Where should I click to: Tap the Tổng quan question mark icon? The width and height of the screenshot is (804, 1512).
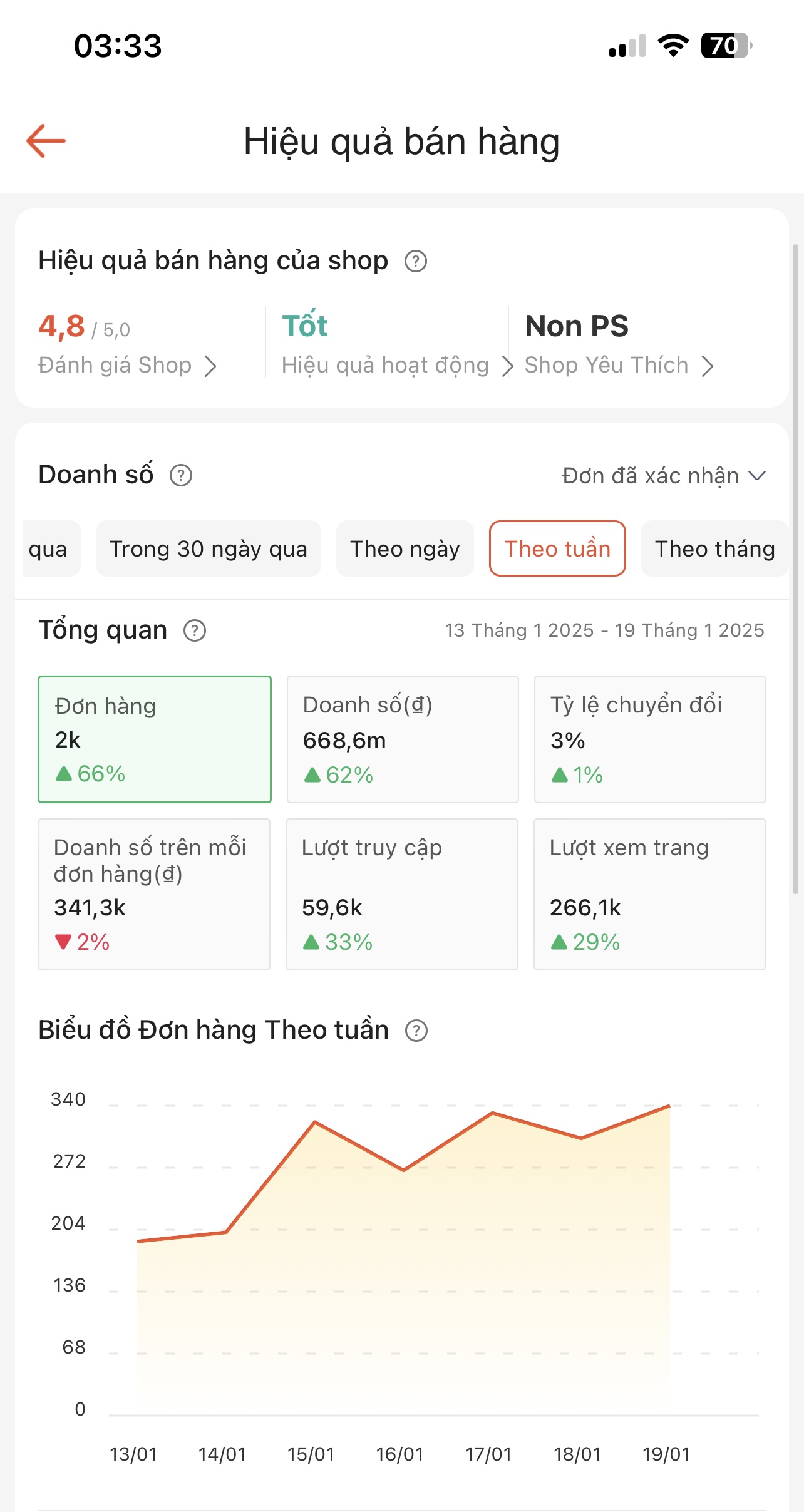point(195,630)
